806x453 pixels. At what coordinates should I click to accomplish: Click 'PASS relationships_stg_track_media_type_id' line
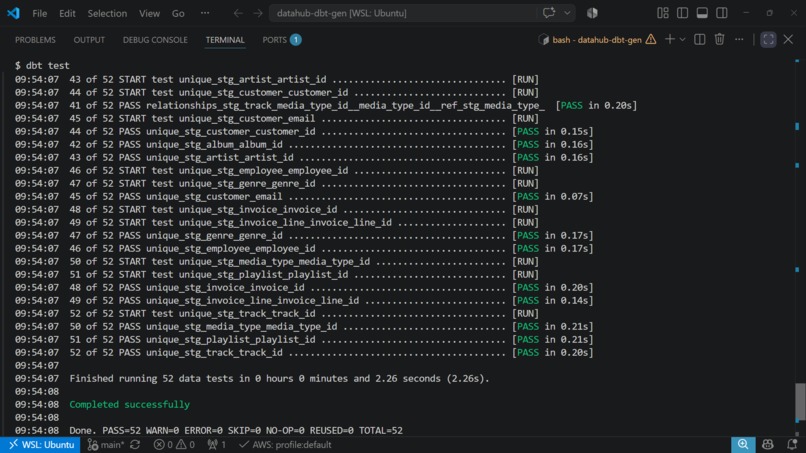pyautogui.click(x=325, y=105)
